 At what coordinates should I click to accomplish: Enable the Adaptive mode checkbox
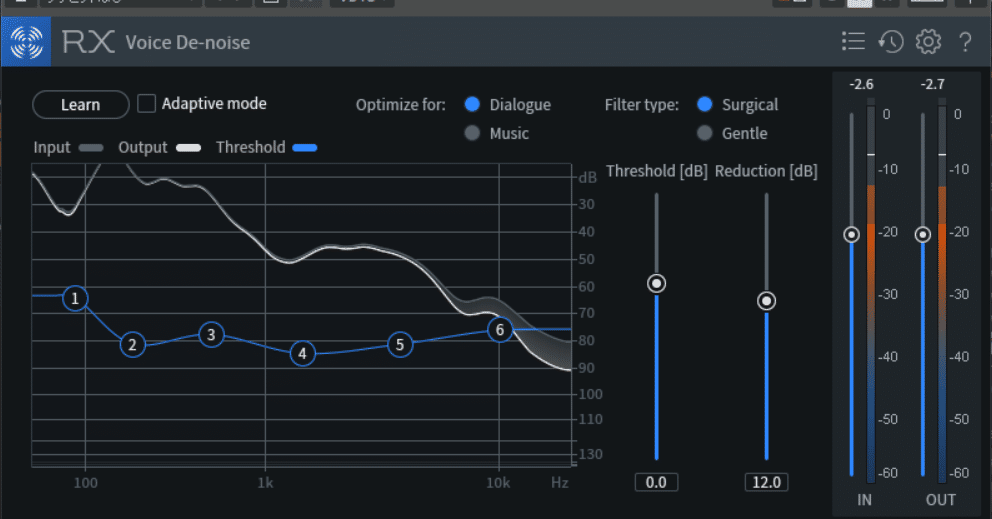146,103
